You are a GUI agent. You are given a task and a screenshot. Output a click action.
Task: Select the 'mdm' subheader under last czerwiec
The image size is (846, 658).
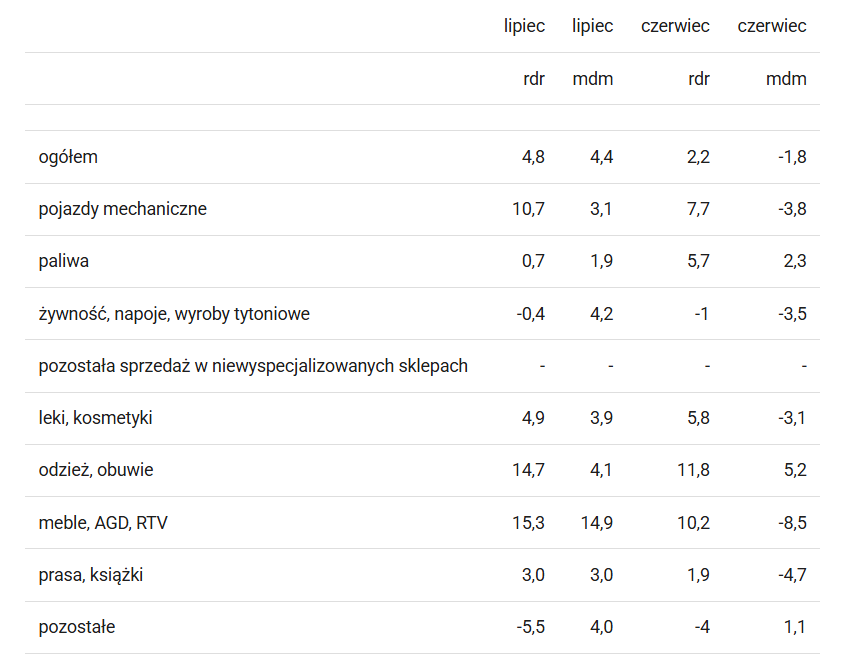point(786,79)
